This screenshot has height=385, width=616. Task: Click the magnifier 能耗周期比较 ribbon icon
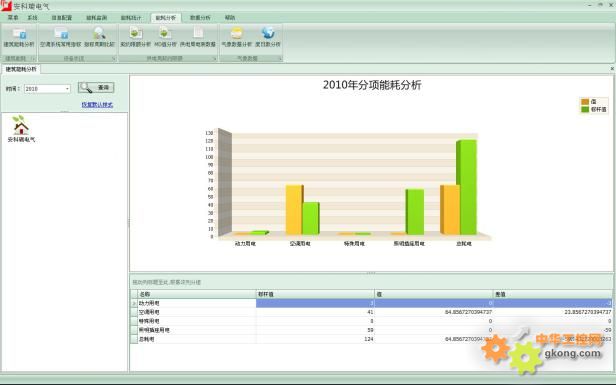click(x=99, y=33)
